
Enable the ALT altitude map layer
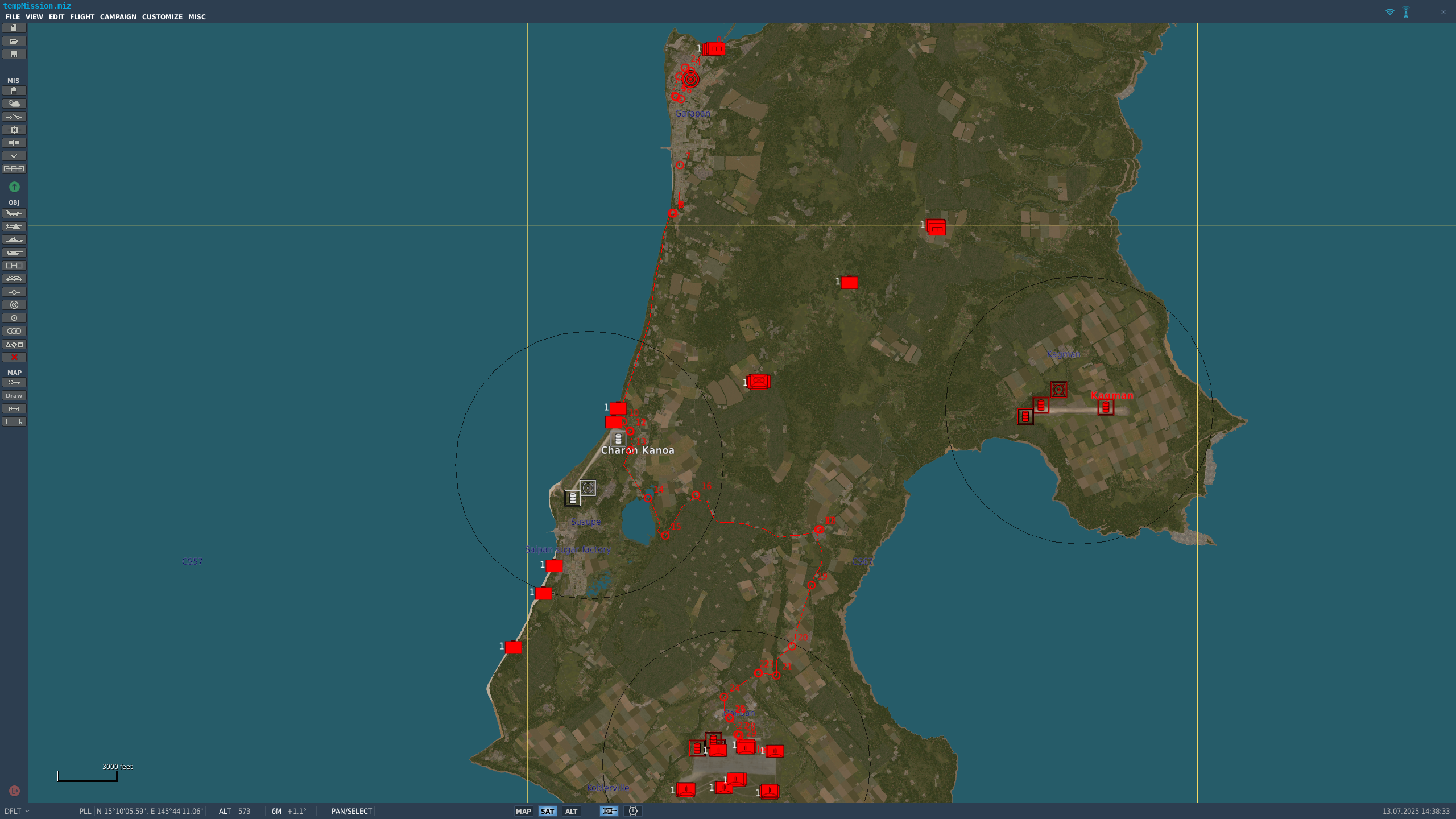571,811
